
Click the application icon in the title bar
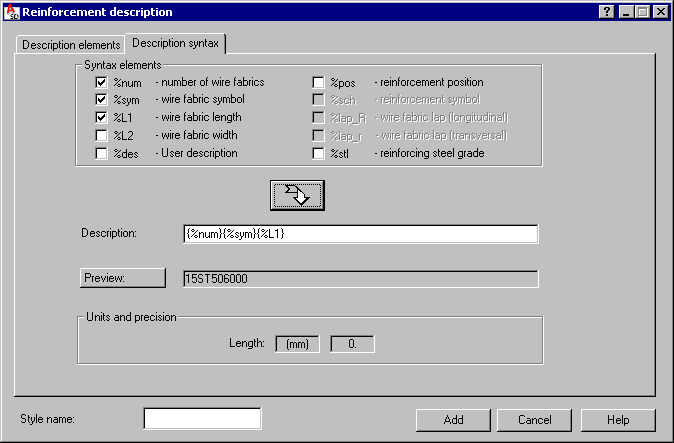pos(12,12)
